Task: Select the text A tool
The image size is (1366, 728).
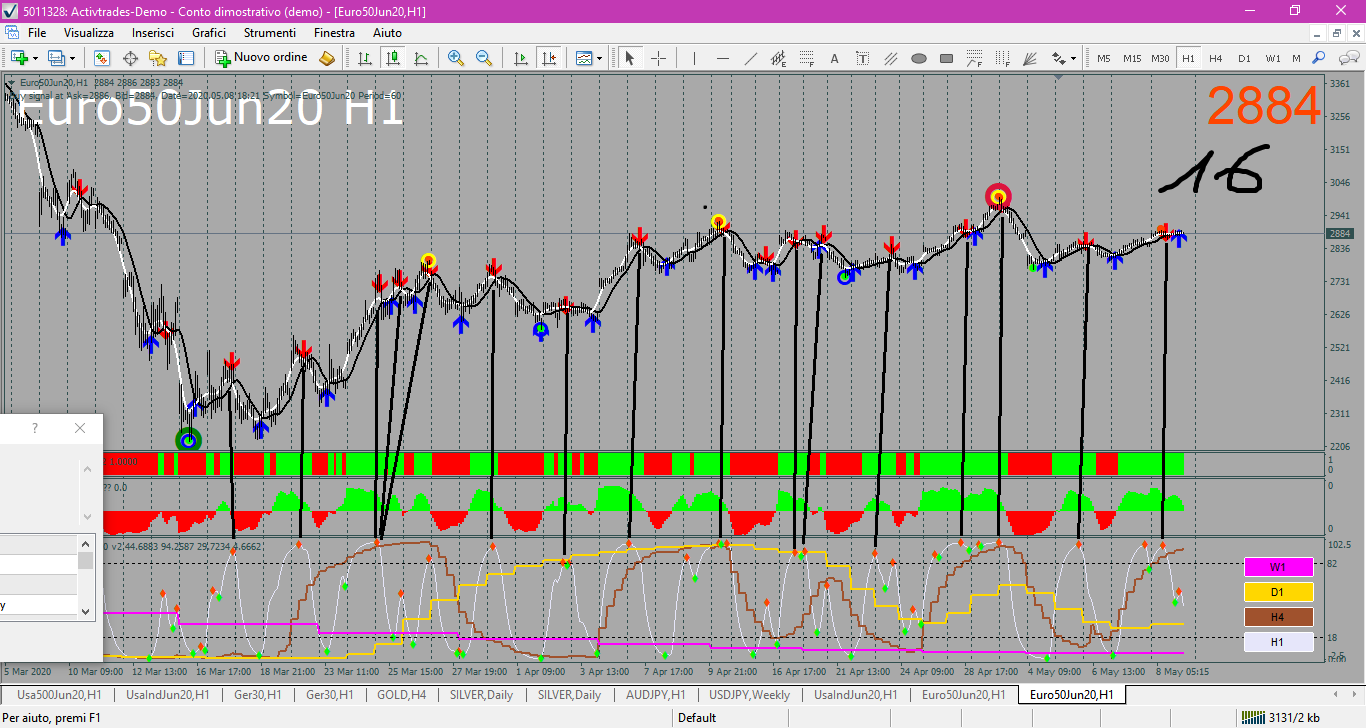Action: point(834,58)
